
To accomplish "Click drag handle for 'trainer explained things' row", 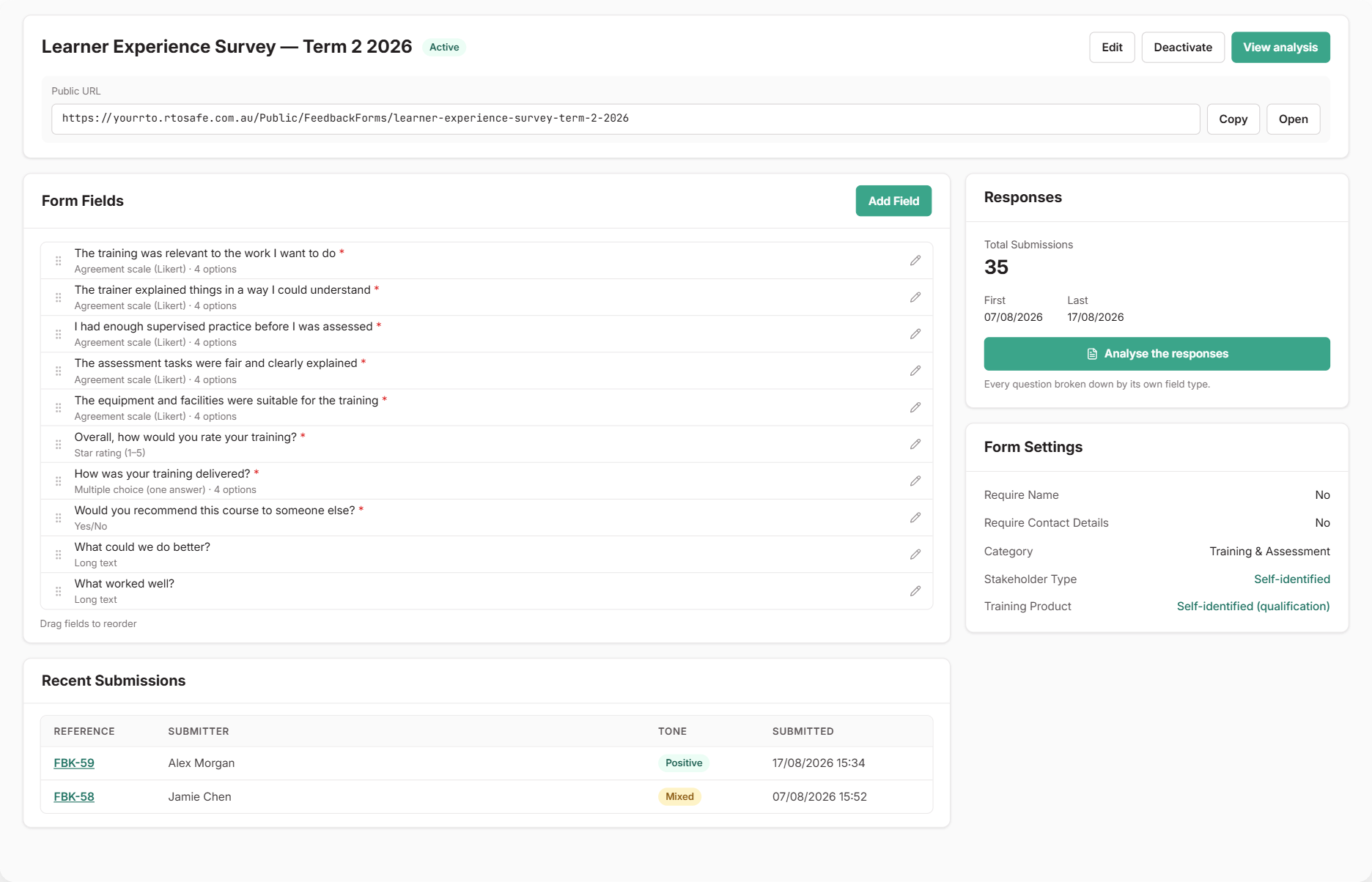I will [59, 297].
